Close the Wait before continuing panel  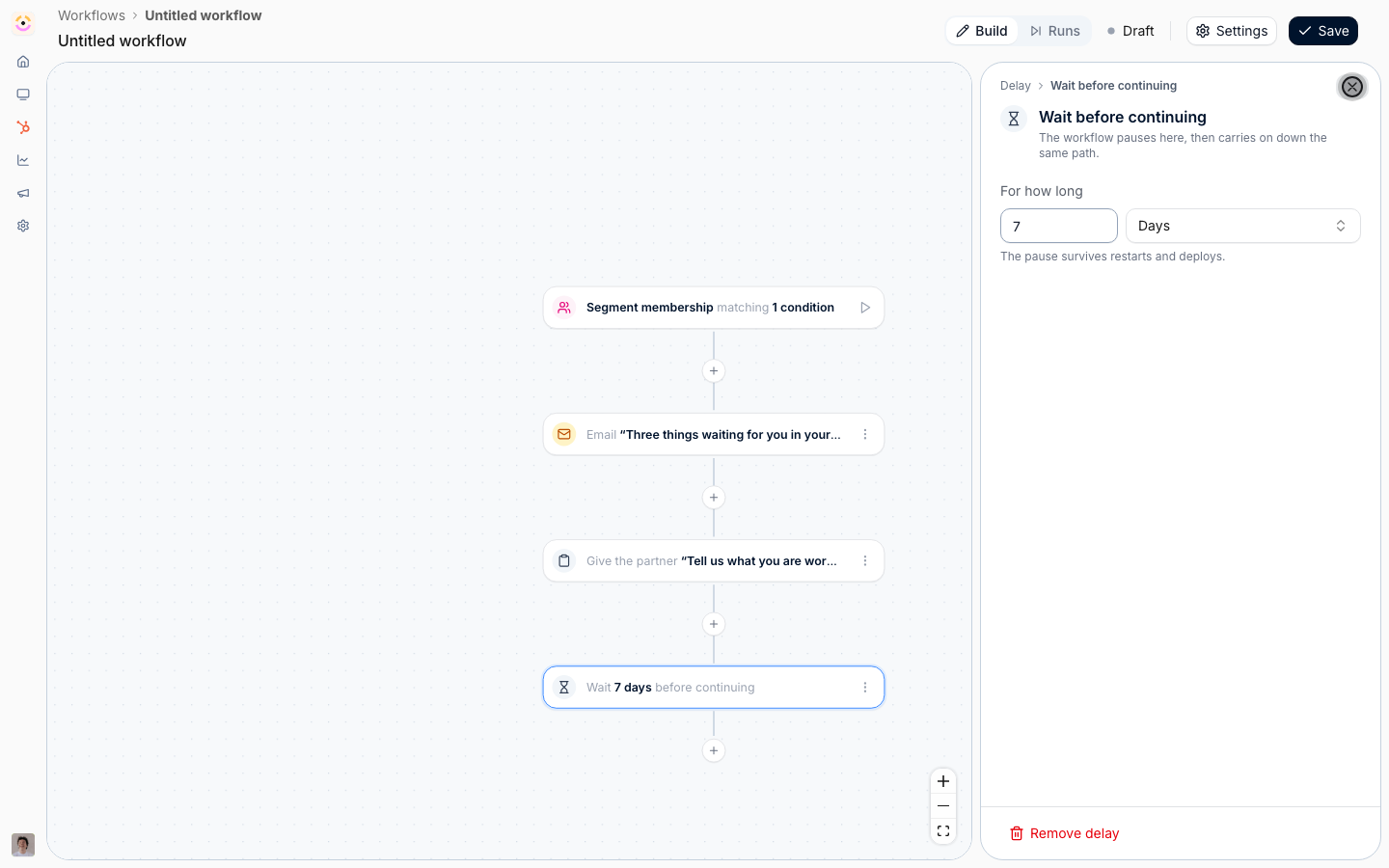(1352, 87)
